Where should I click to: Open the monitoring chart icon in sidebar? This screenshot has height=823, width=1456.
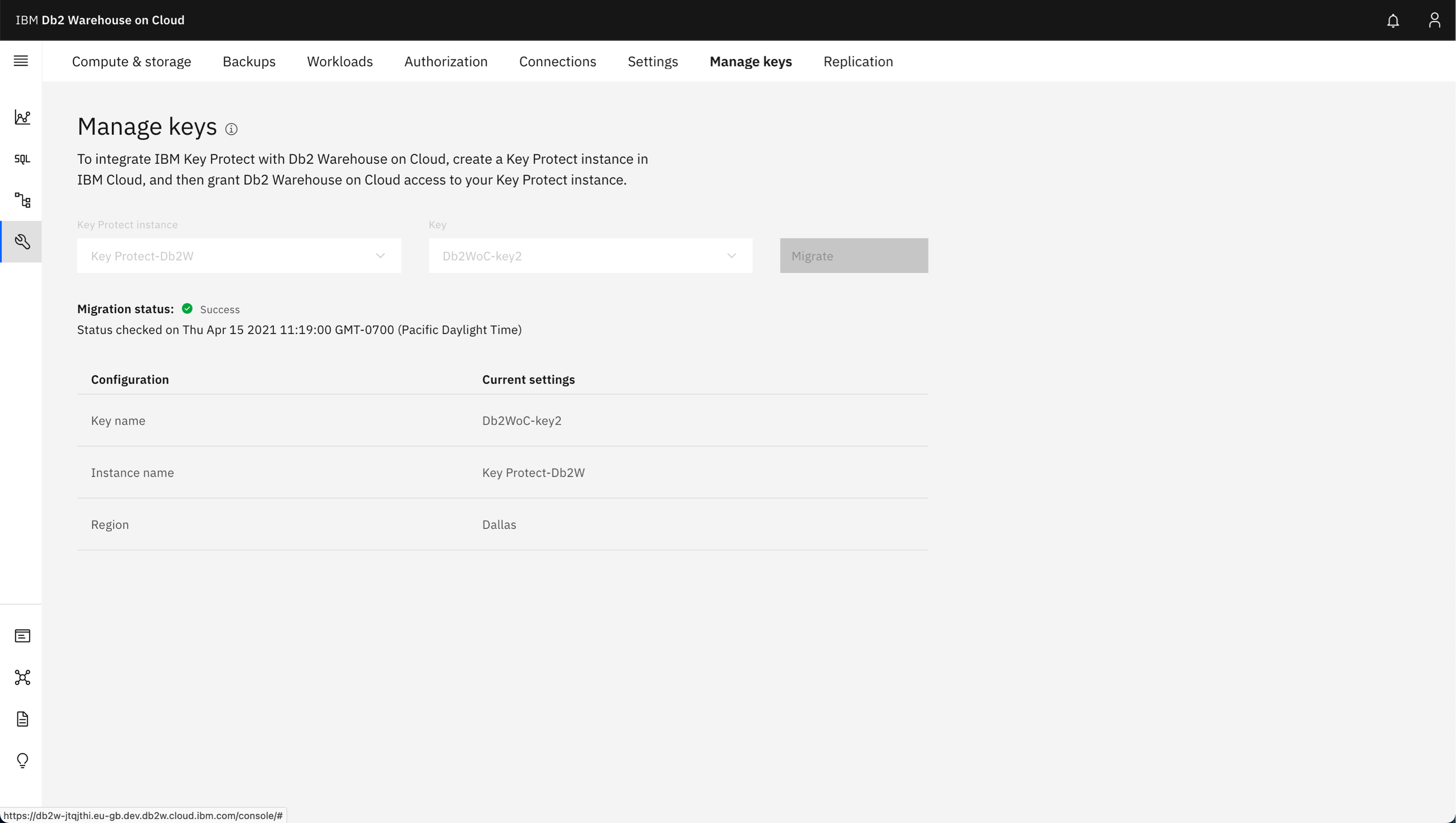coord(22,117)
